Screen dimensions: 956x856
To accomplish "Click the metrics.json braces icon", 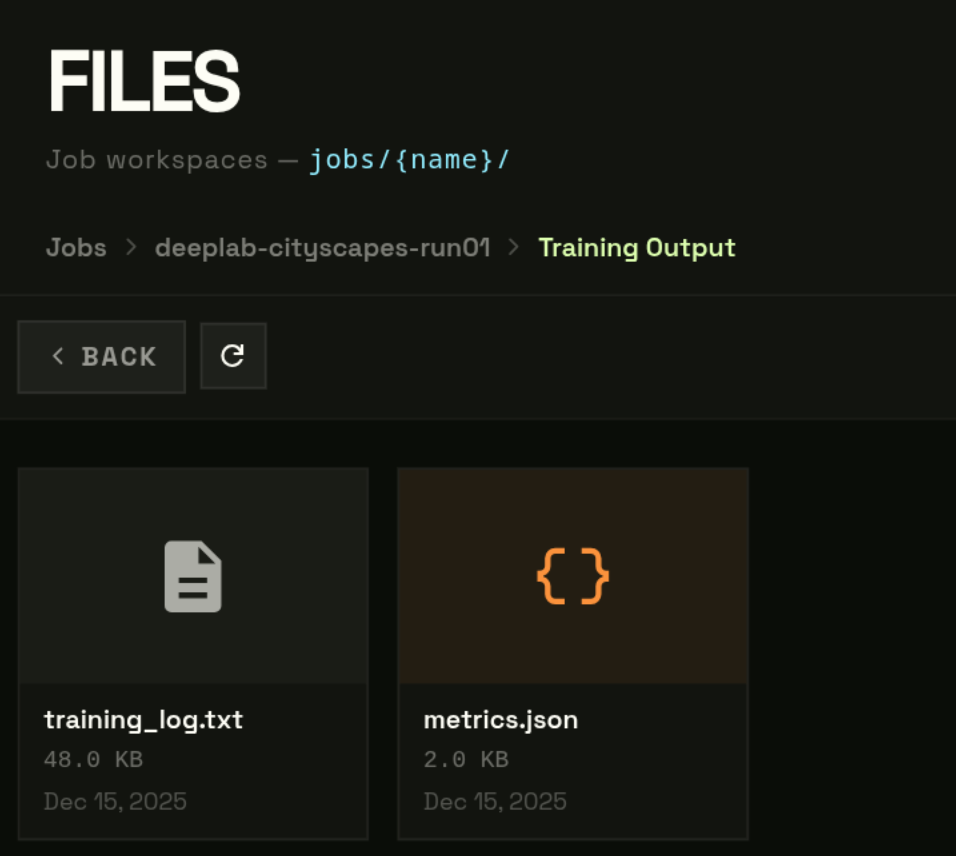I will [573, 576].
